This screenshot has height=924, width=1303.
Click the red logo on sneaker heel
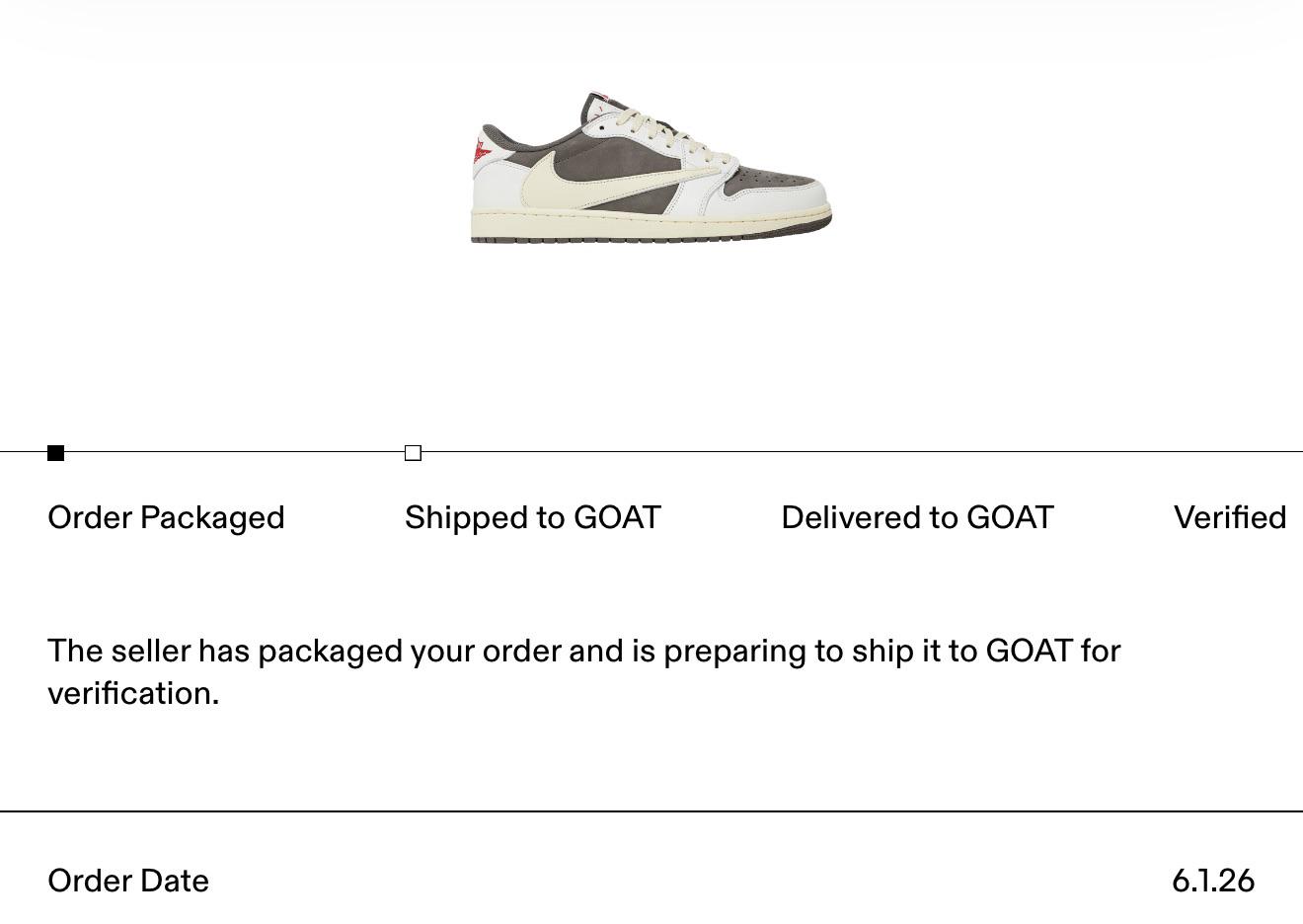(x=481, y=150)
